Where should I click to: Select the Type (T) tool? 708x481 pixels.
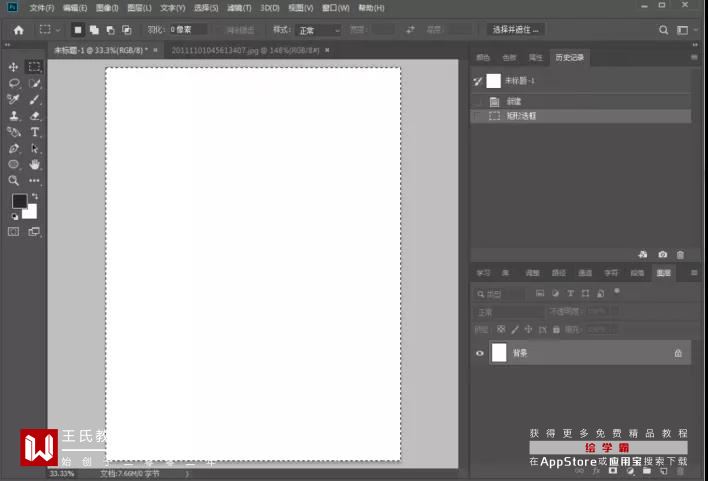34,132
